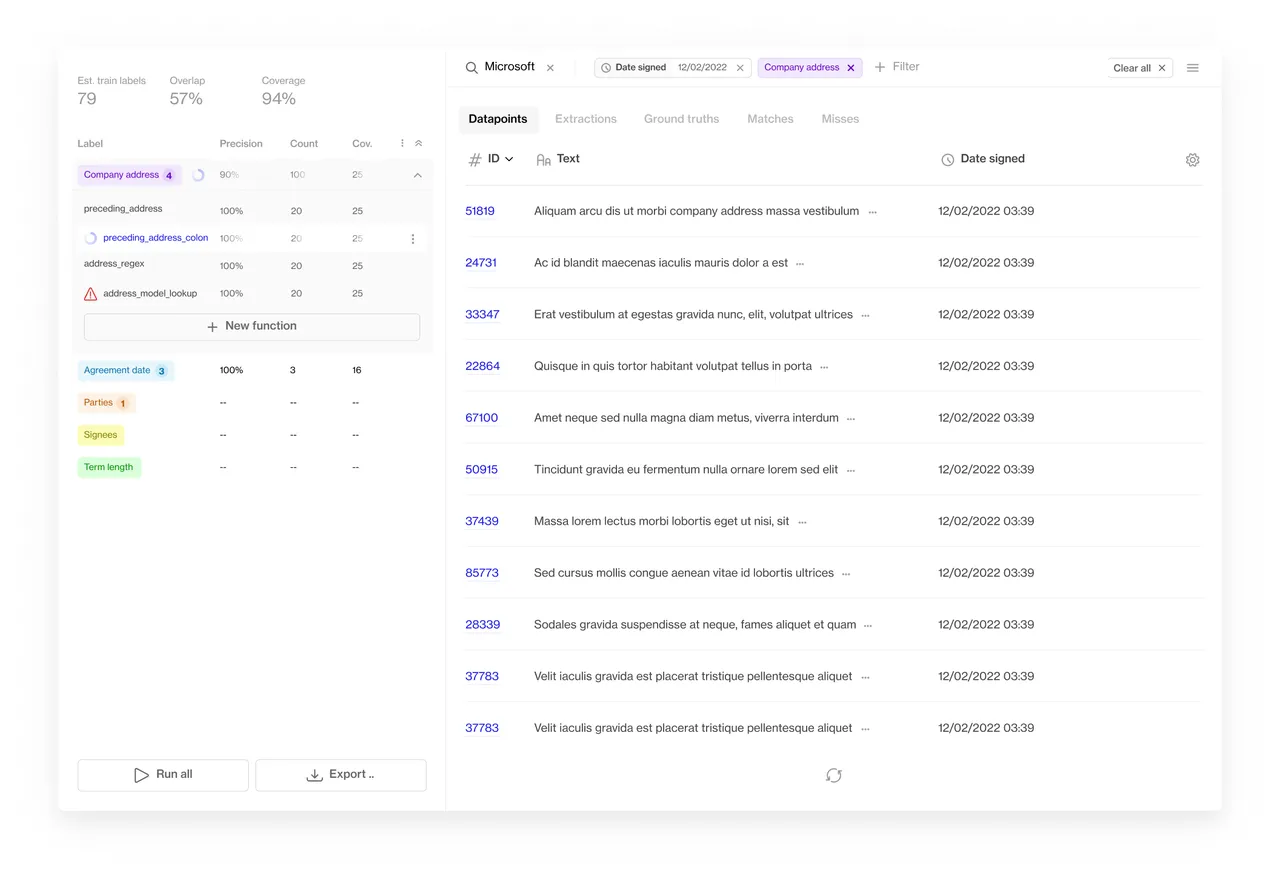The width and height of the screenshot is (1280, 879).
Task: Click the search magnifier icon
Action: click(x=471, y=68)
